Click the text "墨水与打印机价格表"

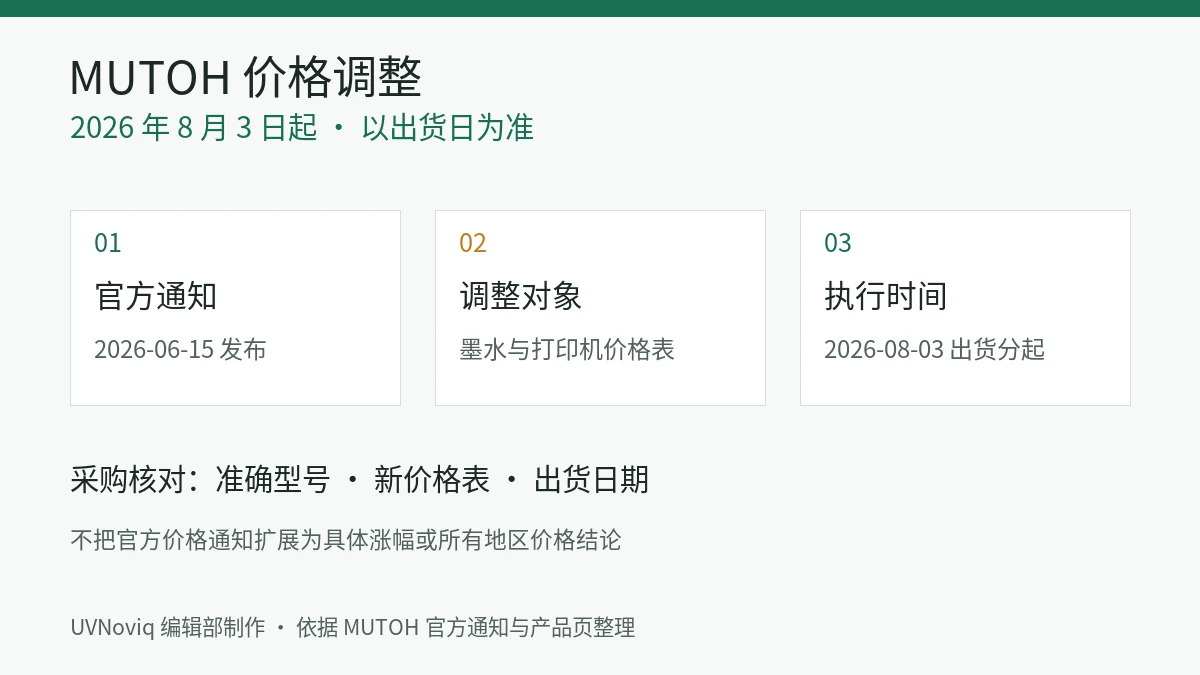tap(567, 349)
